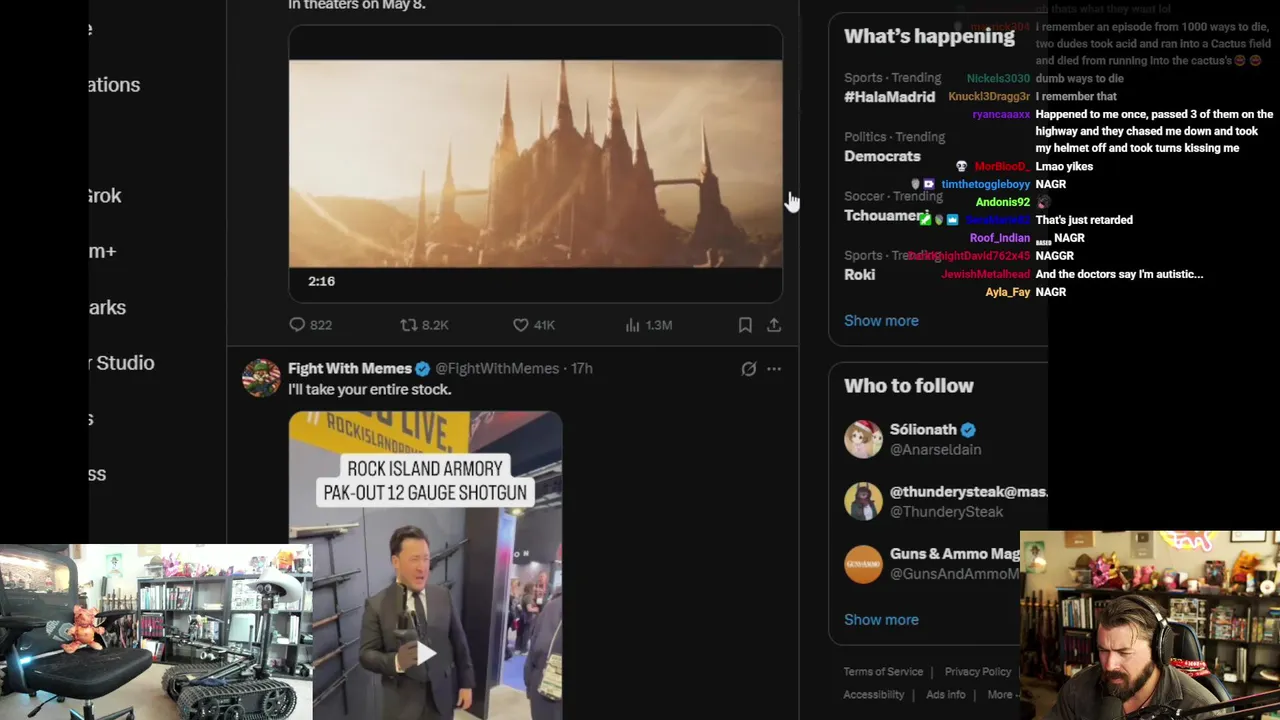
Task: Bookmark the castle video post
Action: pos(745,325)
